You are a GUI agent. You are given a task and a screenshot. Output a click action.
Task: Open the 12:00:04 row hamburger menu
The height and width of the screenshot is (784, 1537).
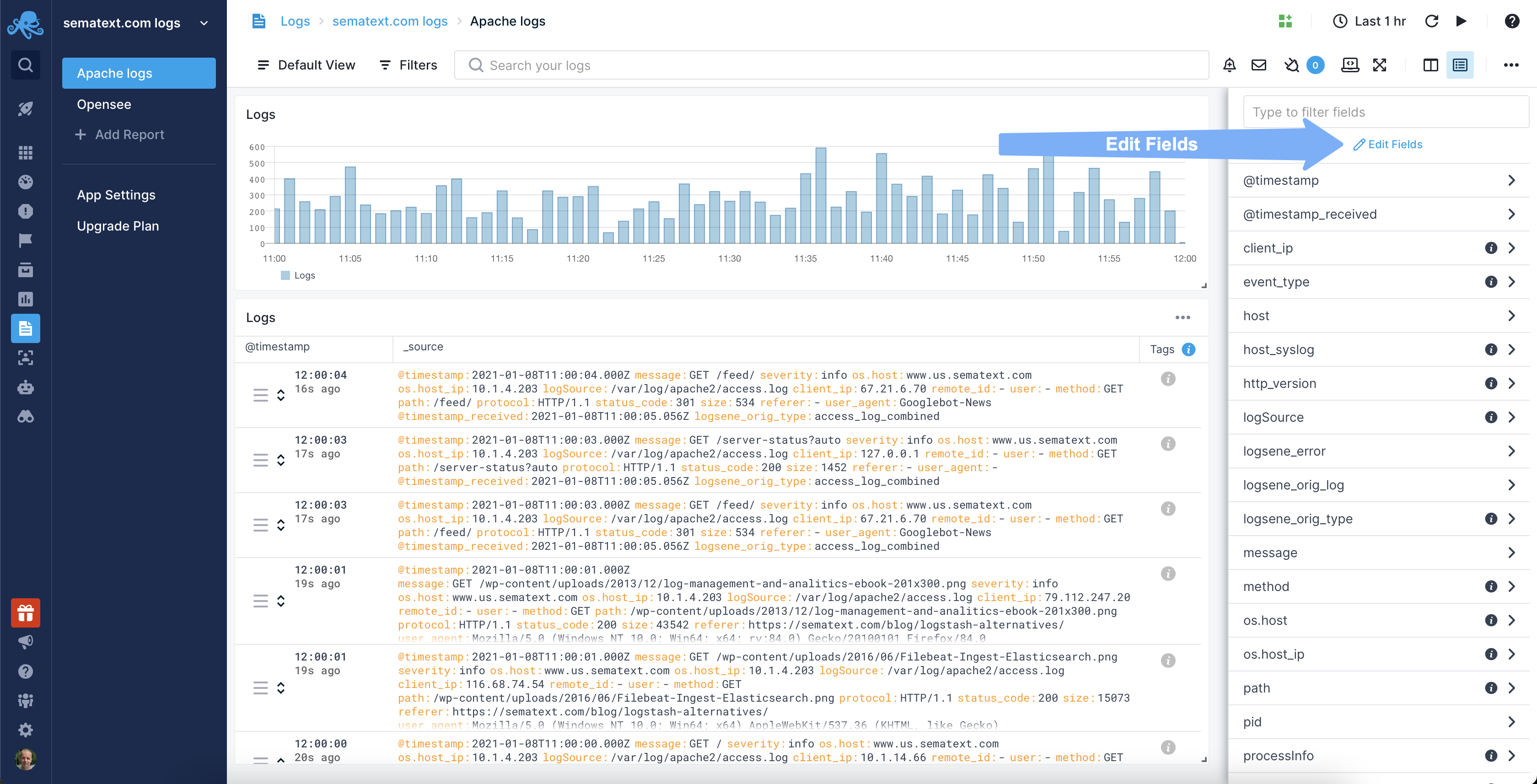click(260, 395)
